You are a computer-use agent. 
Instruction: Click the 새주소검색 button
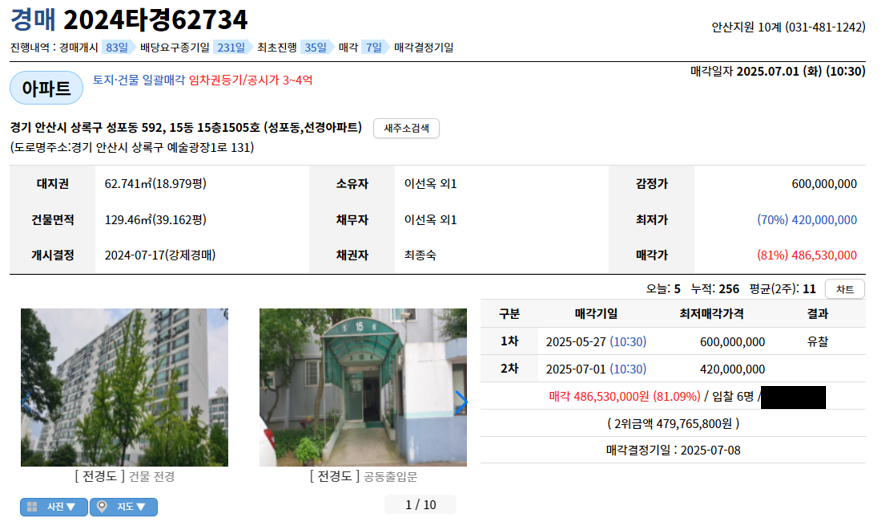pos(406,128)
